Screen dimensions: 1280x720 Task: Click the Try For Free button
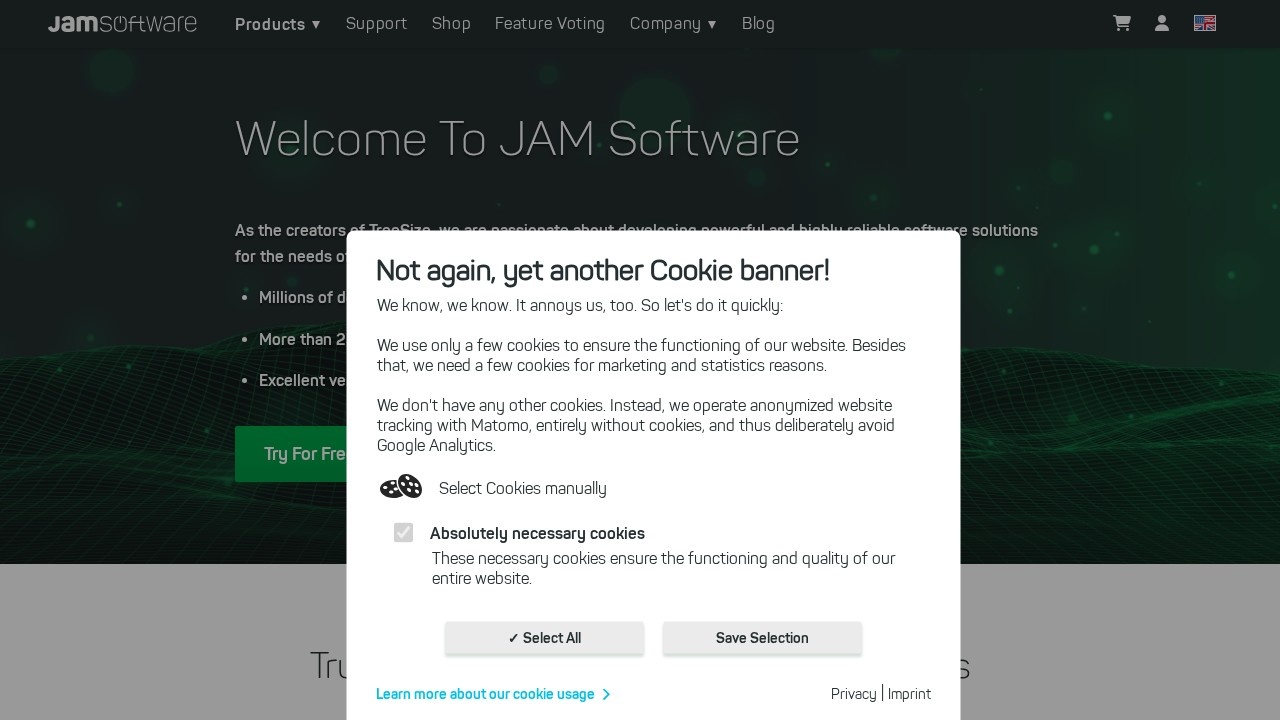[x=291, y=454]
